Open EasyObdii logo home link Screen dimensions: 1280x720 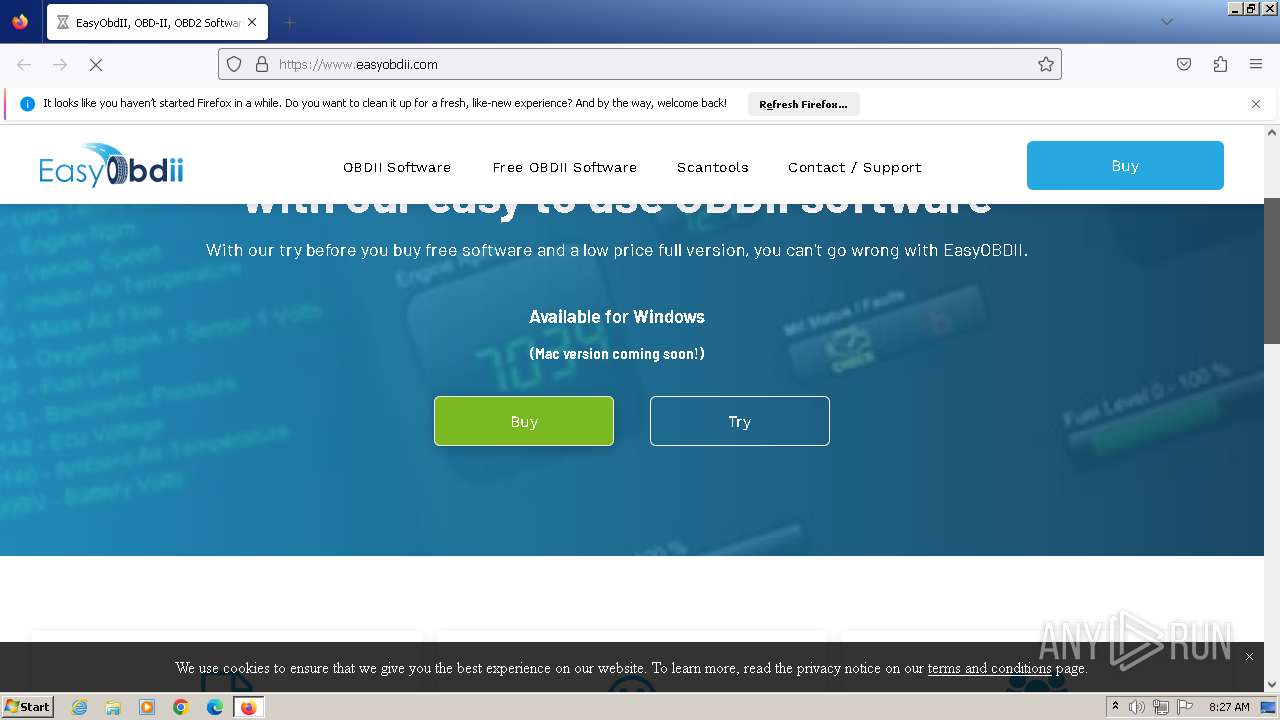click(x=111, y=166)
